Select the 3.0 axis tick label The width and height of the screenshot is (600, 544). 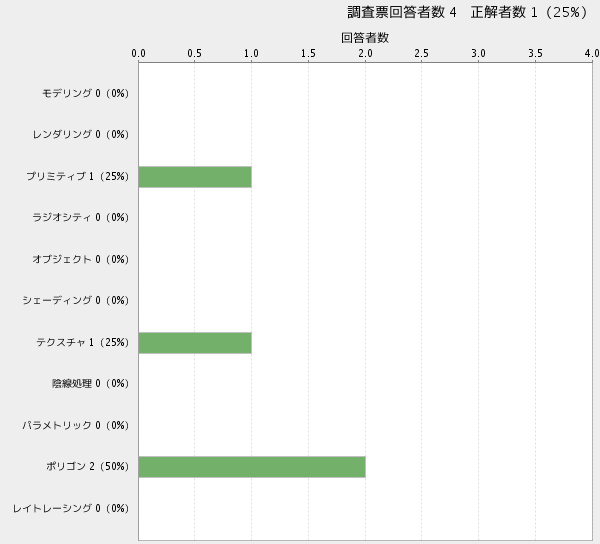(479, 53)
